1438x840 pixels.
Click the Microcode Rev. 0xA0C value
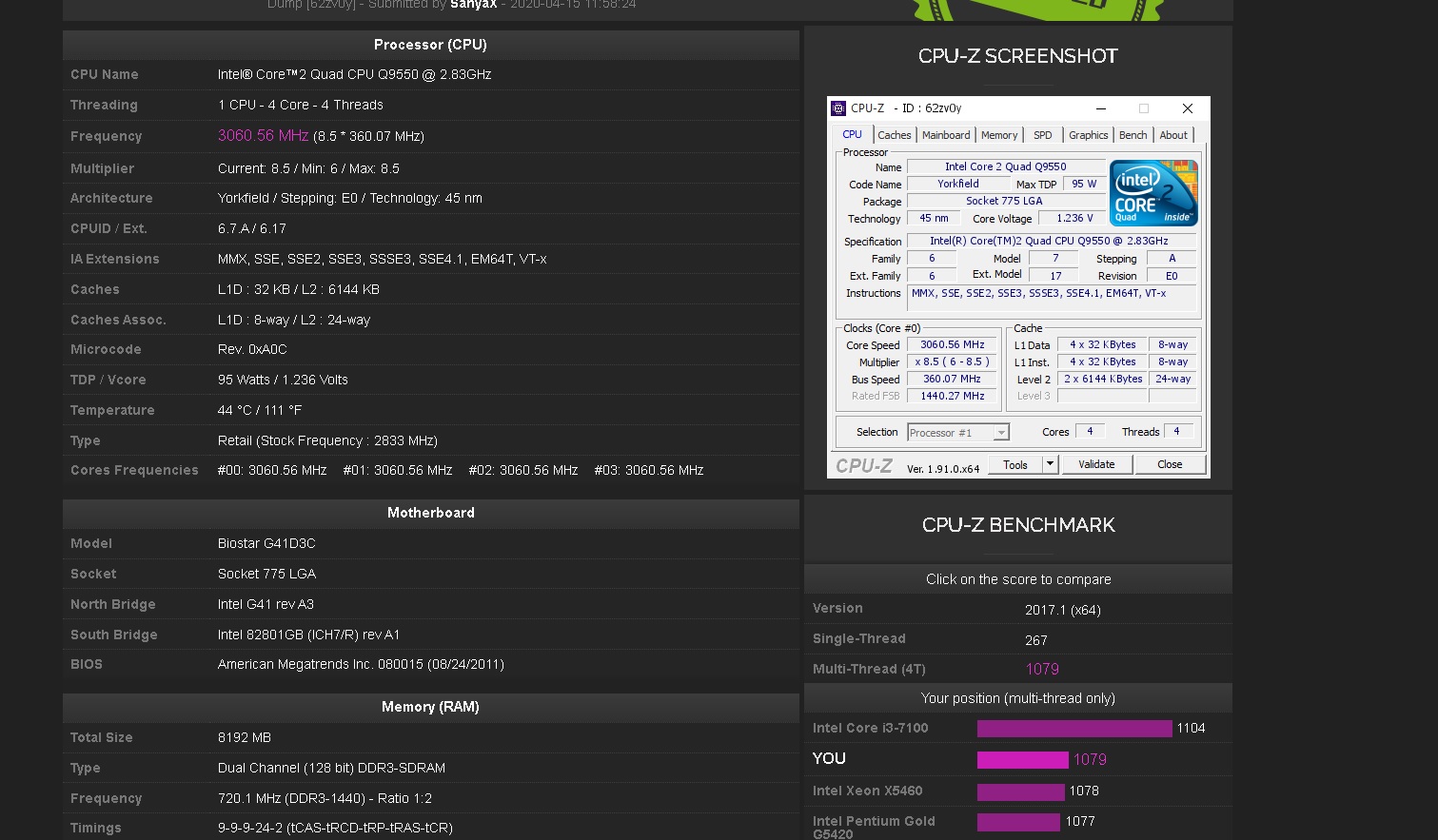(252, 350)
